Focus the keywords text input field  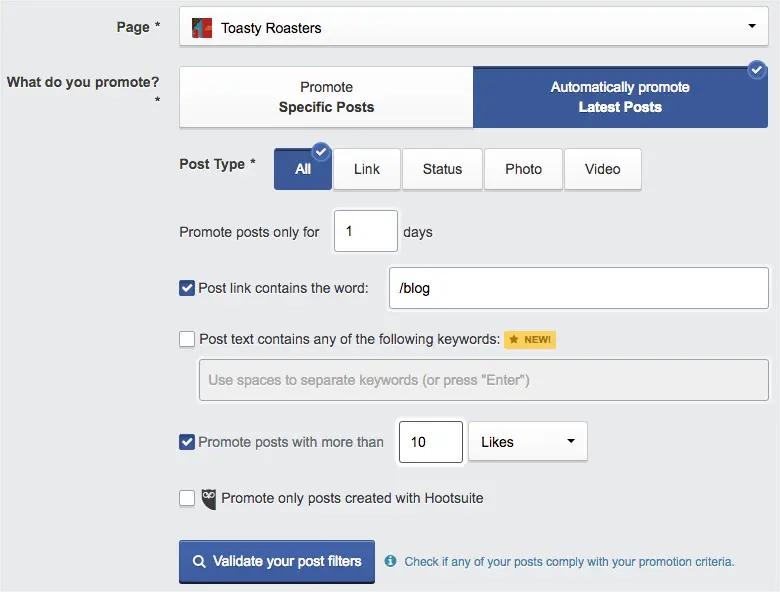[x=483, y=380]
